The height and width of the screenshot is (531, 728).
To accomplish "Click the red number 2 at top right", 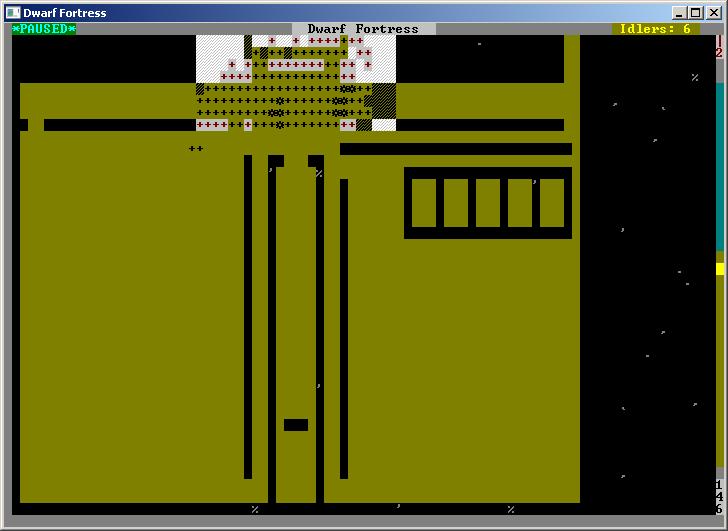I will (719, 53).
